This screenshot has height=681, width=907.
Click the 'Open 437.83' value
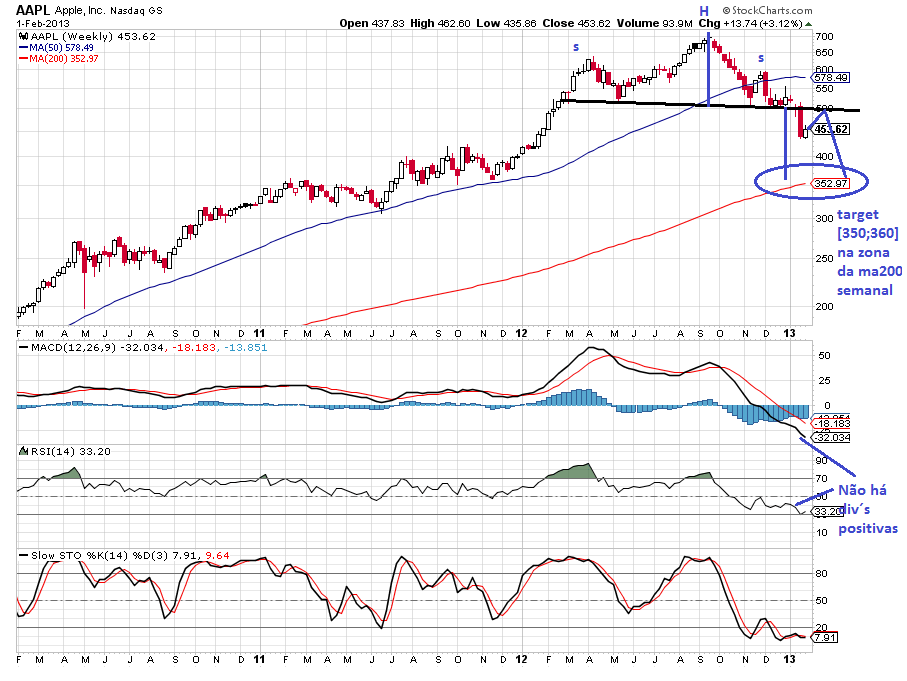click(371, 23)
